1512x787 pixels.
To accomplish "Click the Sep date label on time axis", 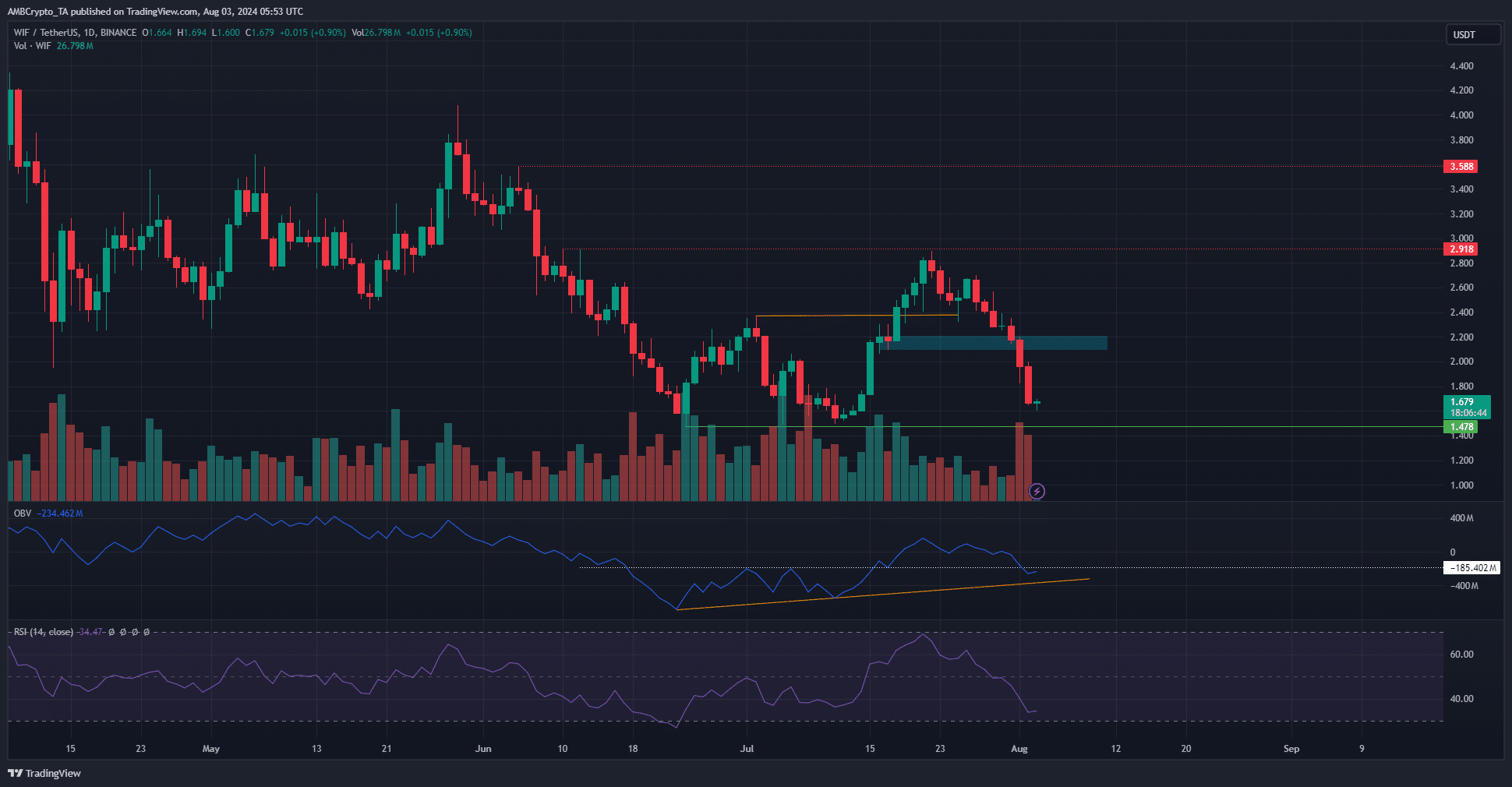I will 1291,749.
